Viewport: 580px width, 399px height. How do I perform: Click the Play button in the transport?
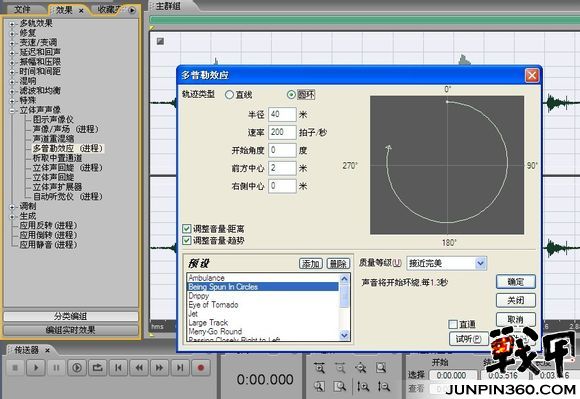[36, 368]
